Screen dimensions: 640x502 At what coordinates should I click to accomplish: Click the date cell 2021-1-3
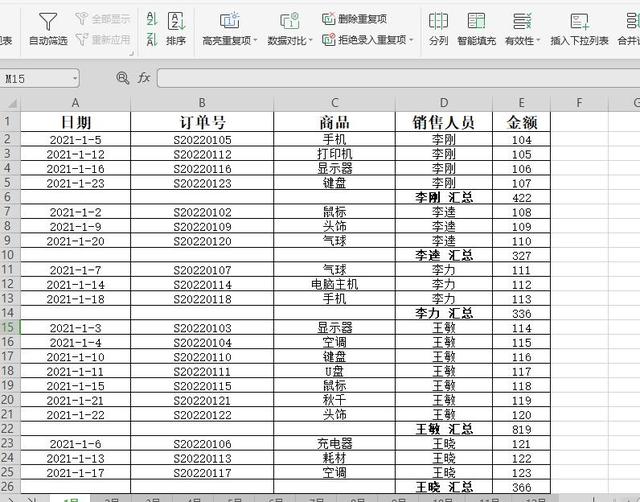[x=76, y=328]
